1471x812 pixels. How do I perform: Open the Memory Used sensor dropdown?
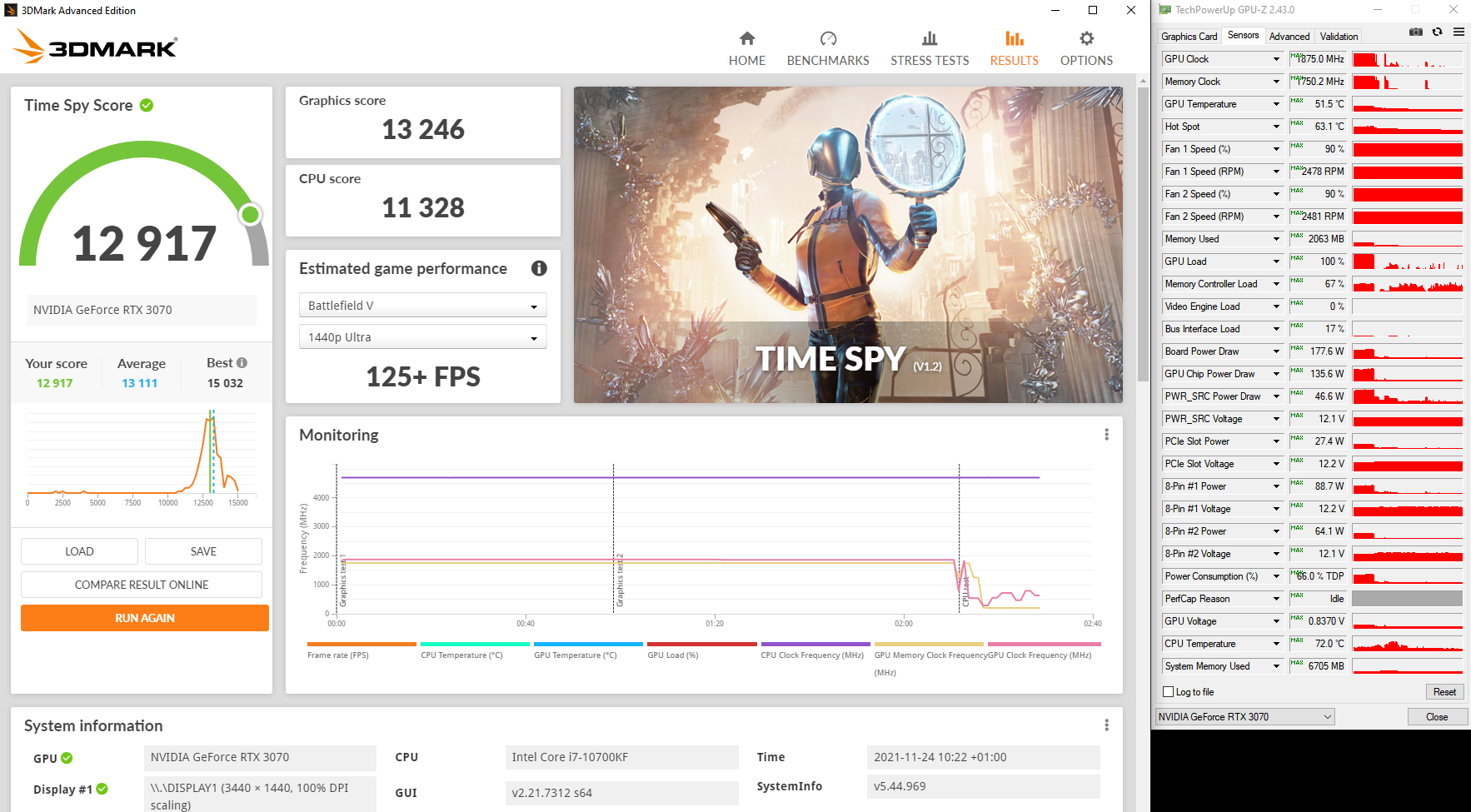pyautogui.click(x=1276, y=239)
